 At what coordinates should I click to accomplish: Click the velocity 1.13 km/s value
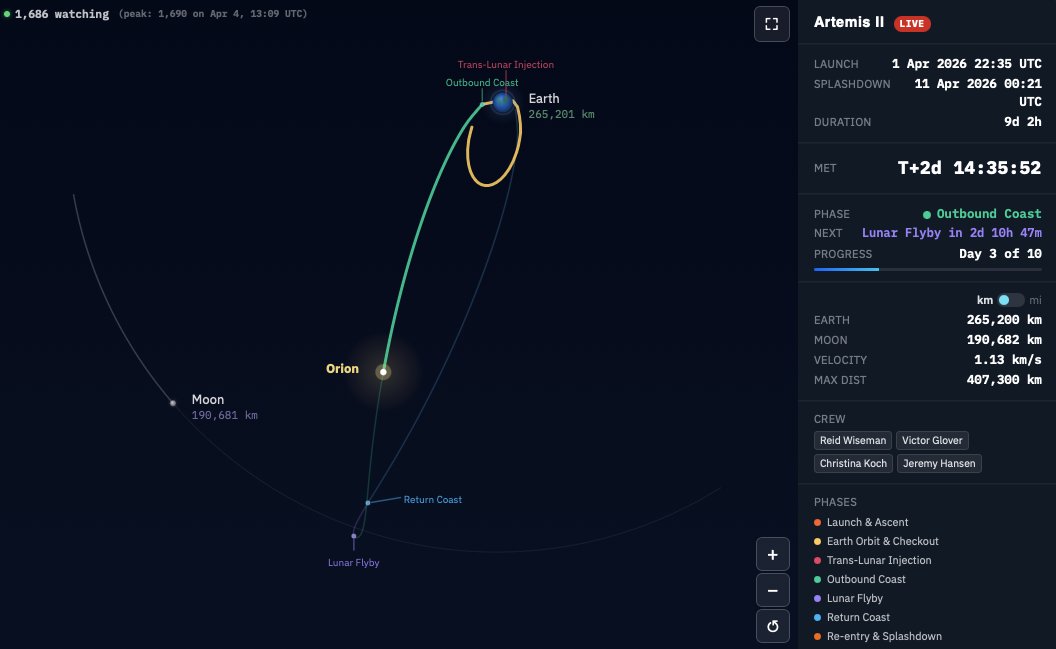[1008, 360]
